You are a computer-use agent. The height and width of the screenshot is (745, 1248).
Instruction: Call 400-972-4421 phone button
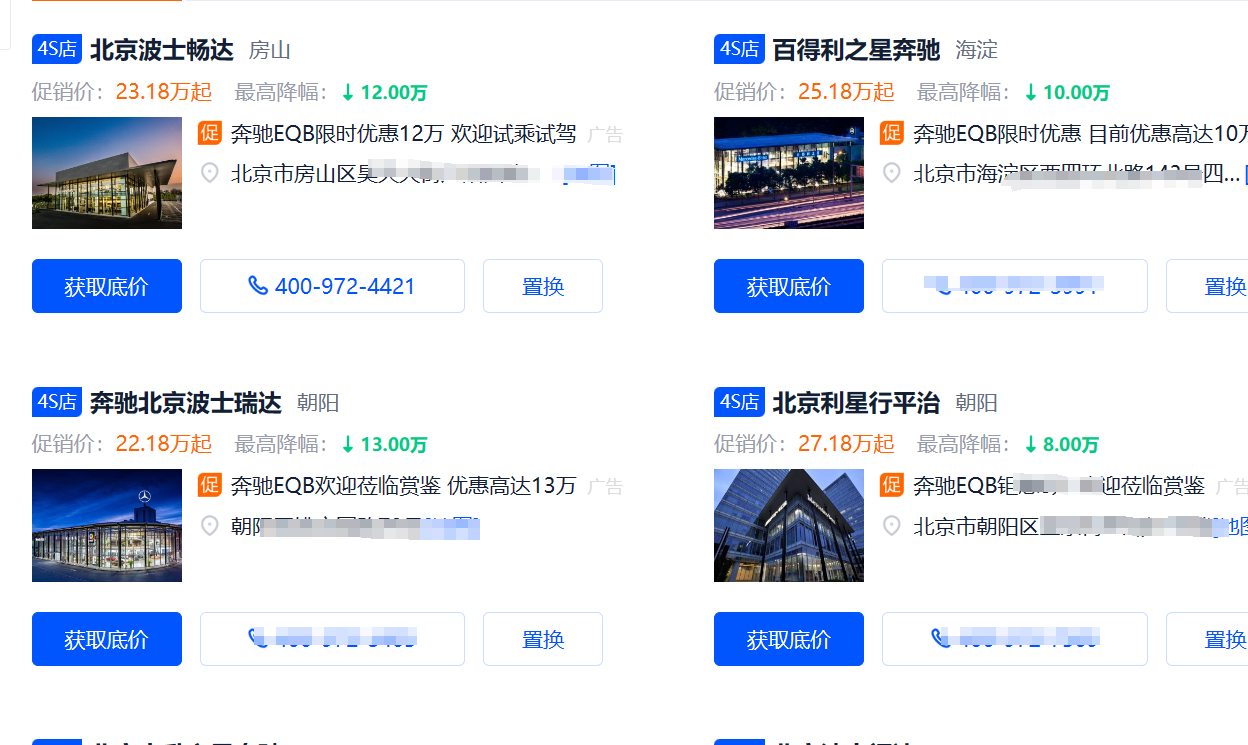pos(332,286)
